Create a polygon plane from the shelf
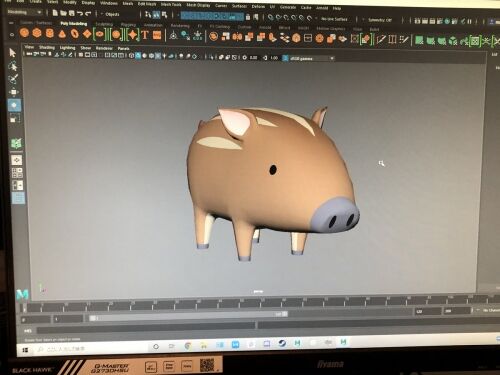 [87, 34]
